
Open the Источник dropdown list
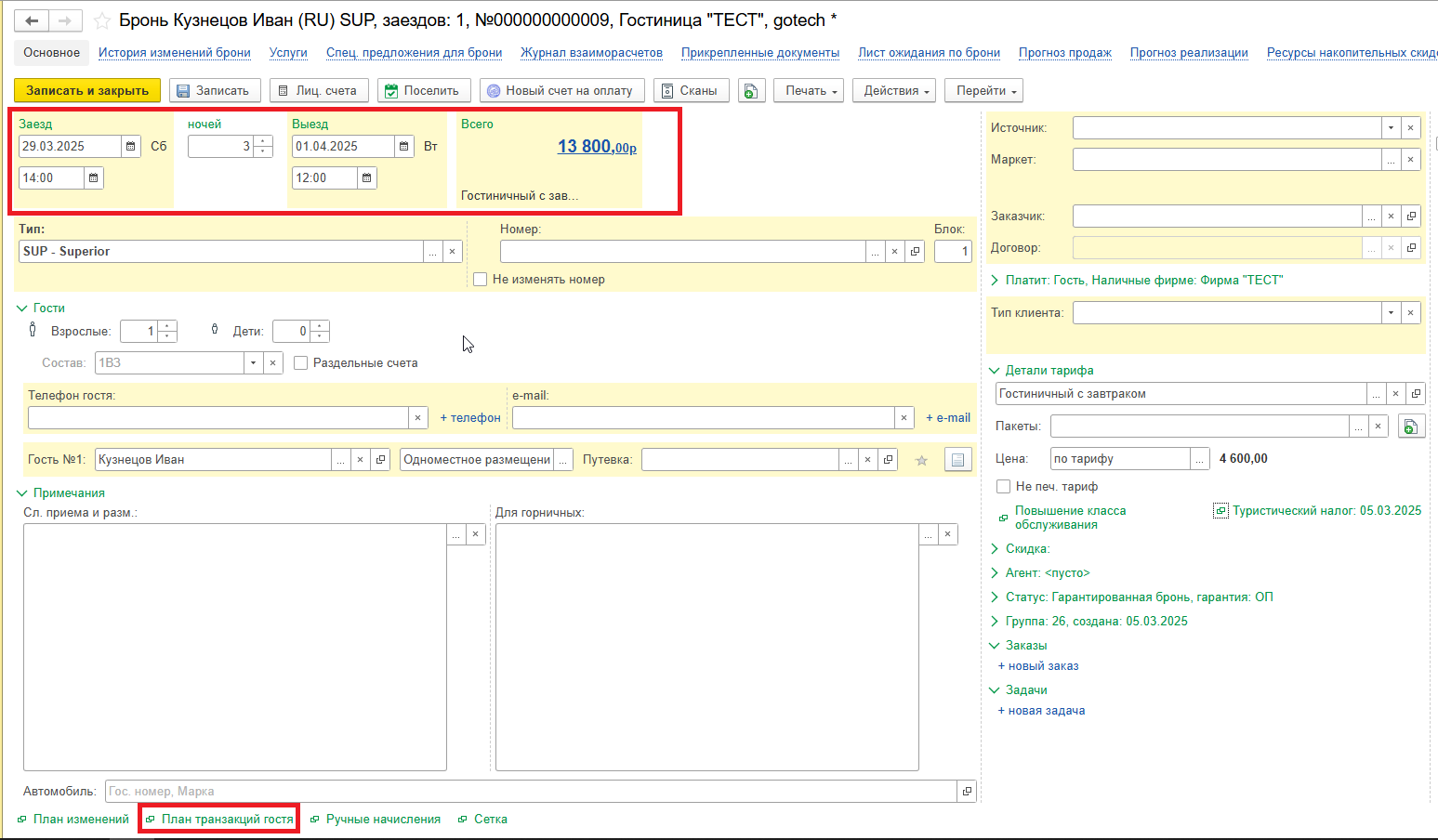pos(1391,127)
